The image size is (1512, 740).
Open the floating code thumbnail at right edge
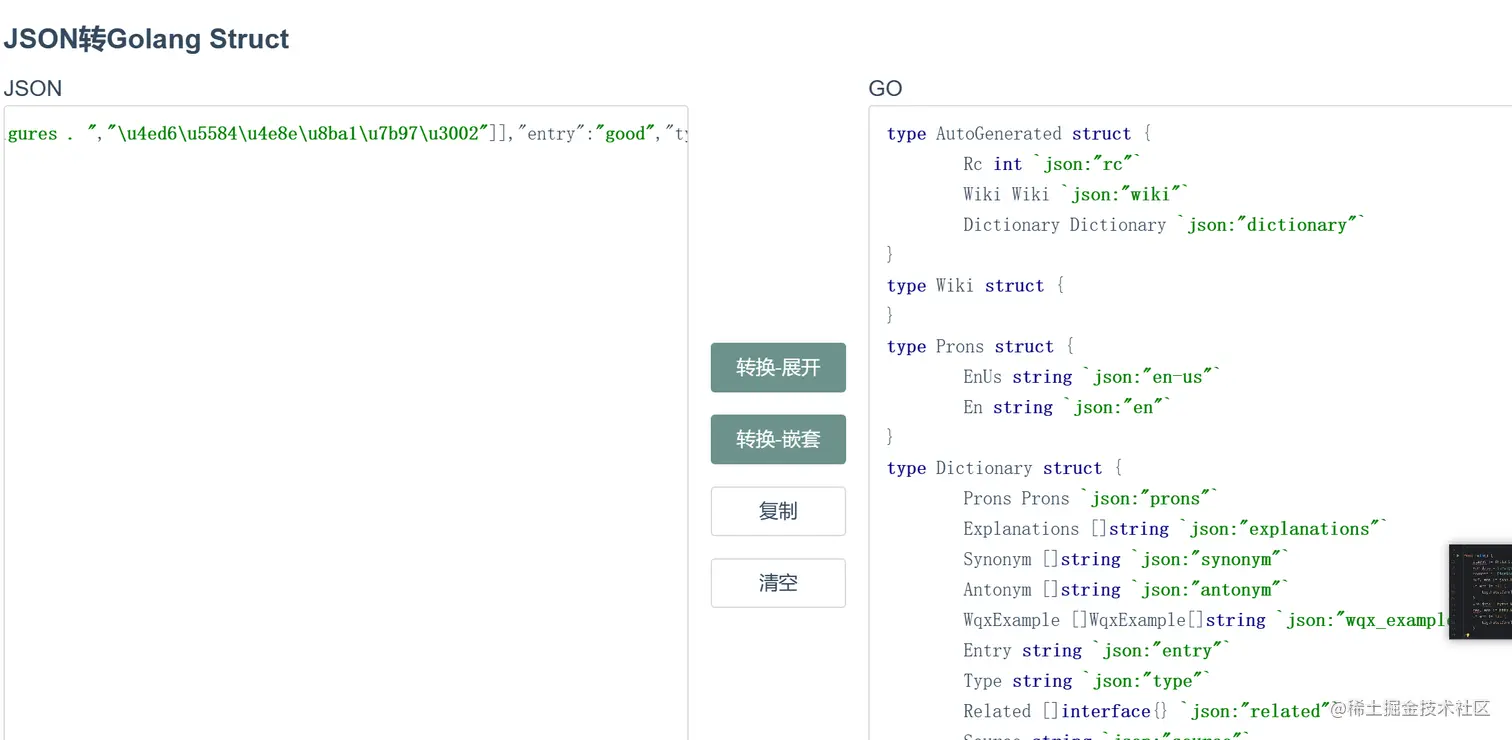coord(1480,592)
